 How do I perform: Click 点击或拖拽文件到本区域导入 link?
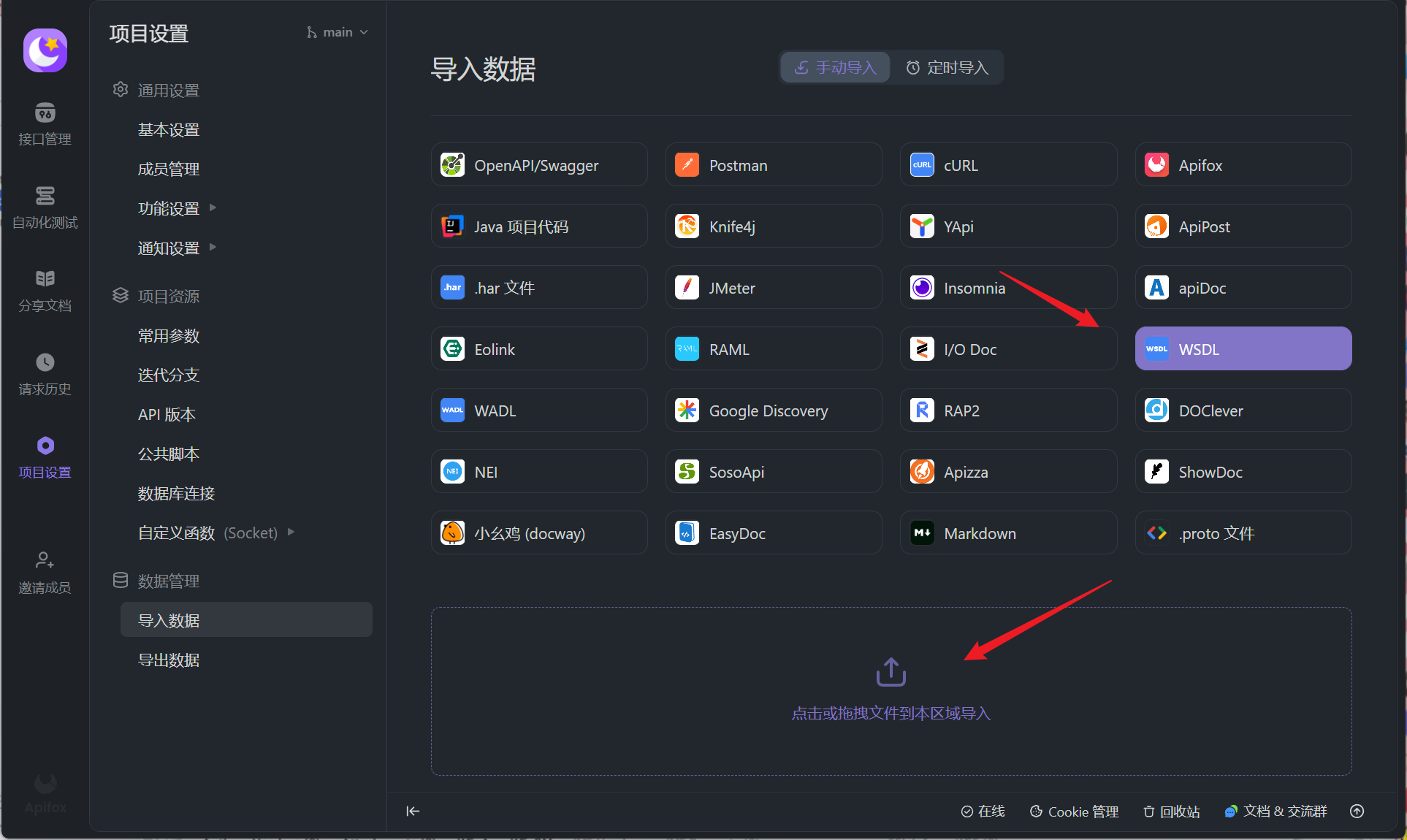point(891,713)
